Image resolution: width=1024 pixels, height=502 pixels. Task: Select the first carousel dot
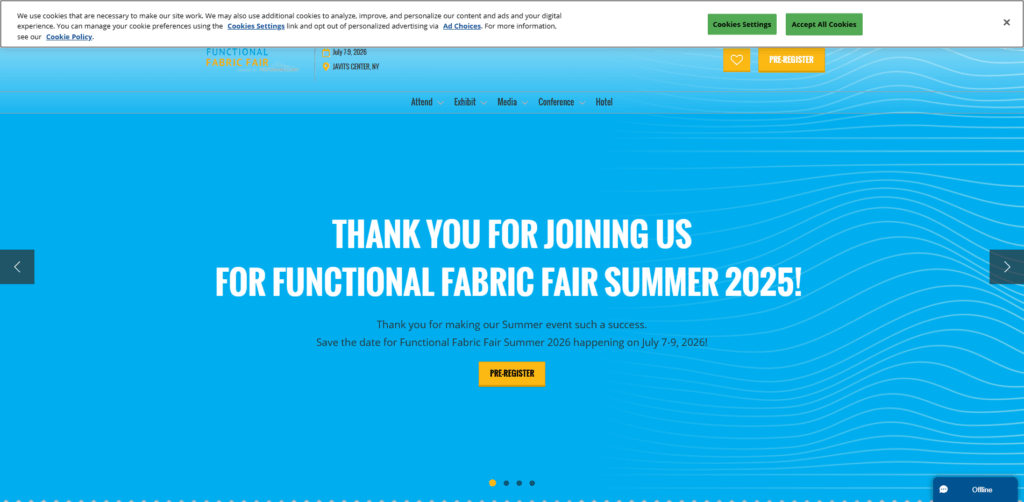point(493,483)
